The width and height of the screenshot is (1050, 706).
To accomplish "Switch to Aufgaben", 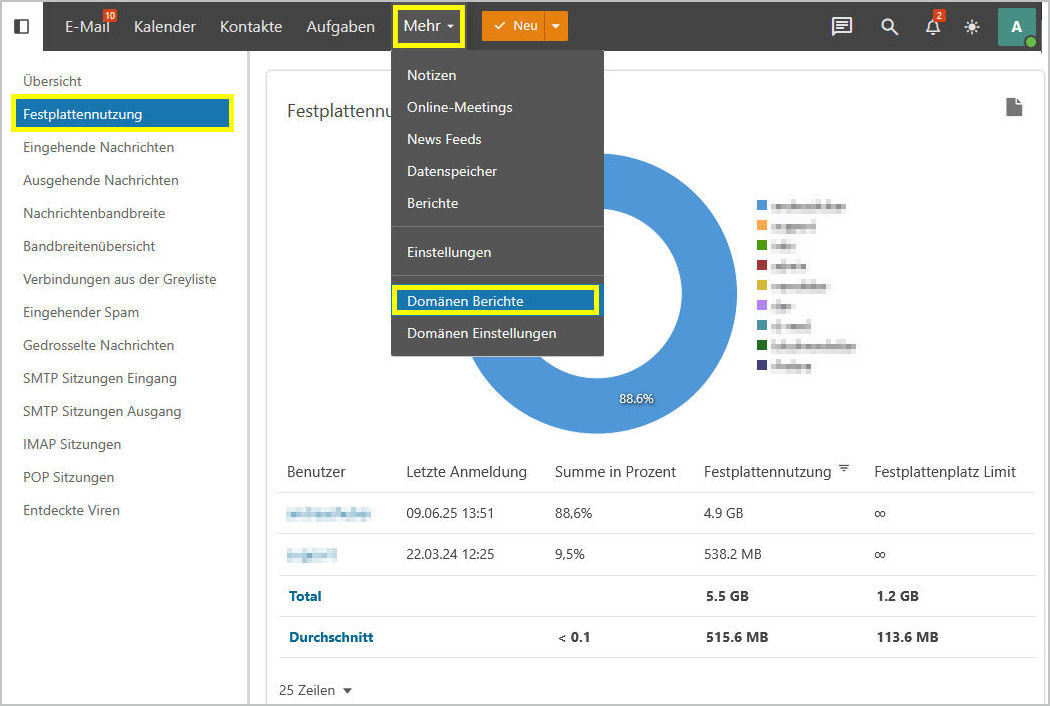I will tap(340, 27).
